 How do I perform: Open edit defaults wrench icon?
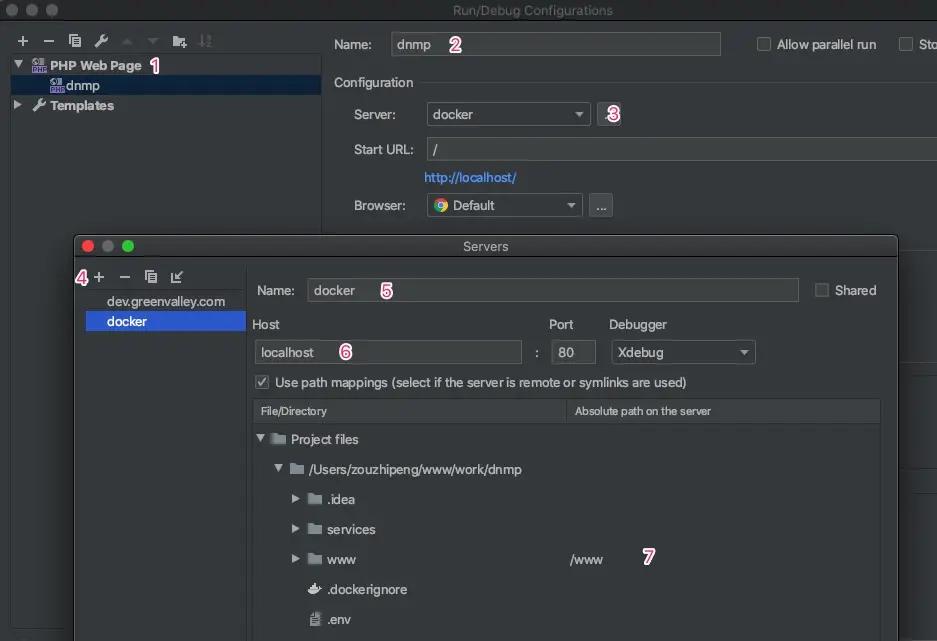click(101, 41)
